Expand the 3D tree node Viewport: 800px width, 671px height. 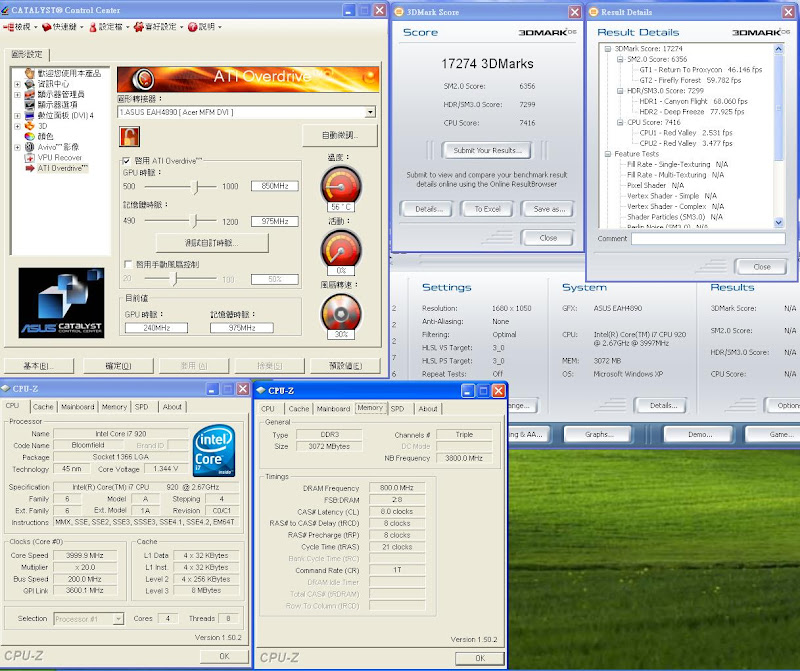(17, 126)
